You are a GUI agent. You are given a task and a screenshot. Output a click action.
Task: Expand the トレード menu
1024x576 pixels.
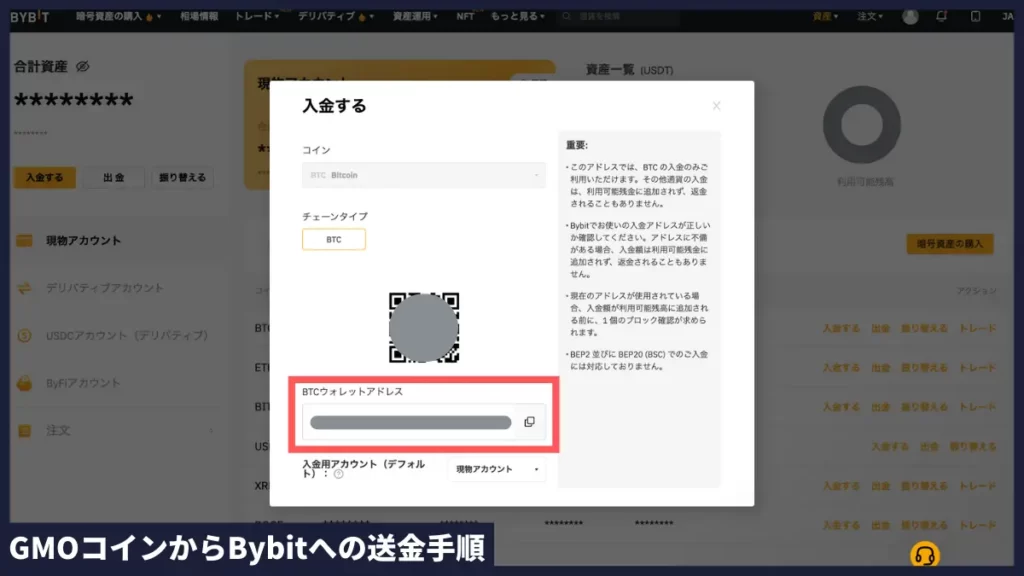(257, 16)
